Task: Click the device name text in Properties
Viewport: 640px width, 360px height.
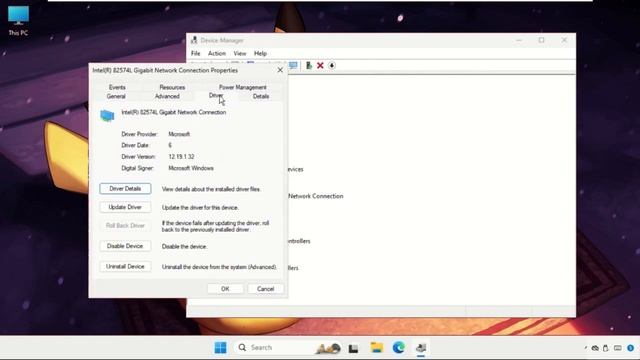Action: coord(174,112)
